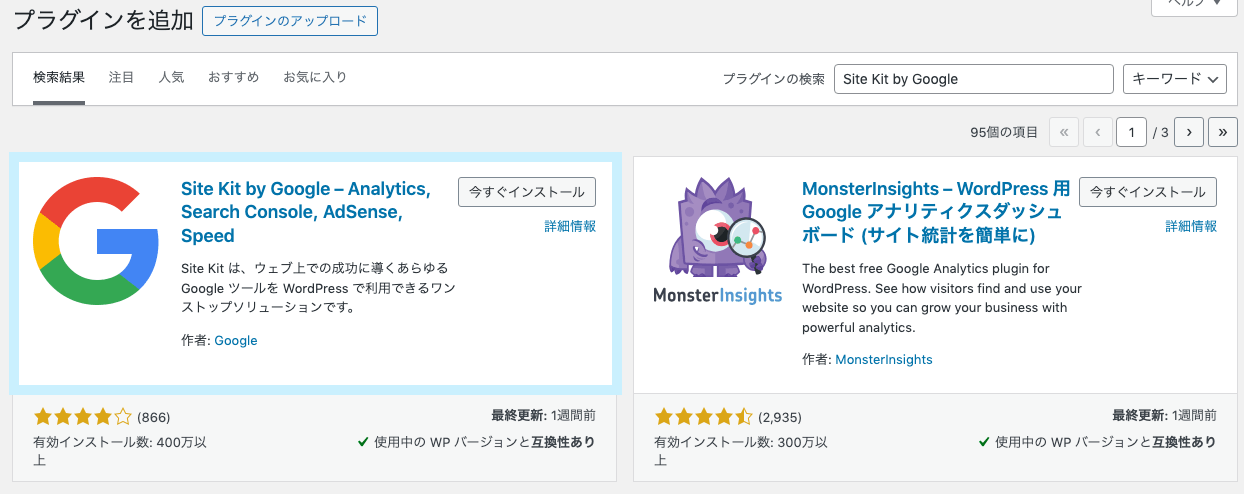
Task: Click the MonsterInsights monster mascot icon
Action: click(x=717, y=240)
